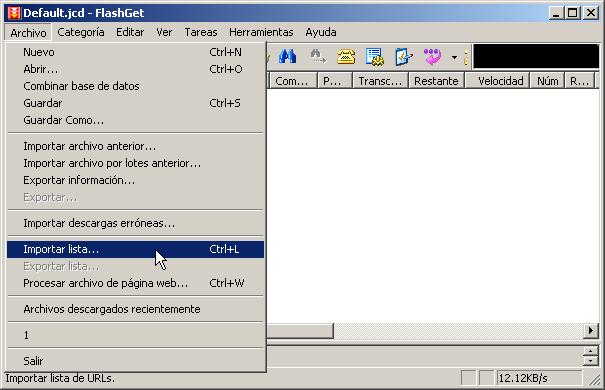
Task: Open the Archivo menu
Action: click(28, 33)
